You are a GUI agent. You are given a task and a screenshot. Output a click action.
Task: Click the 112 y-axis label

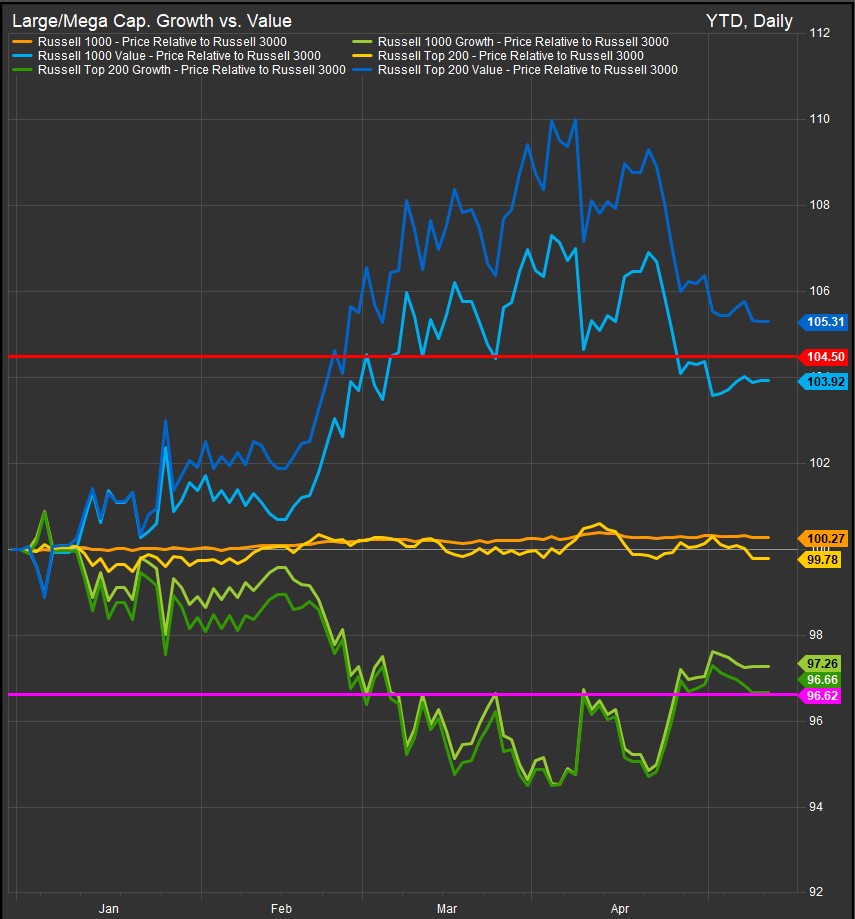819,33
